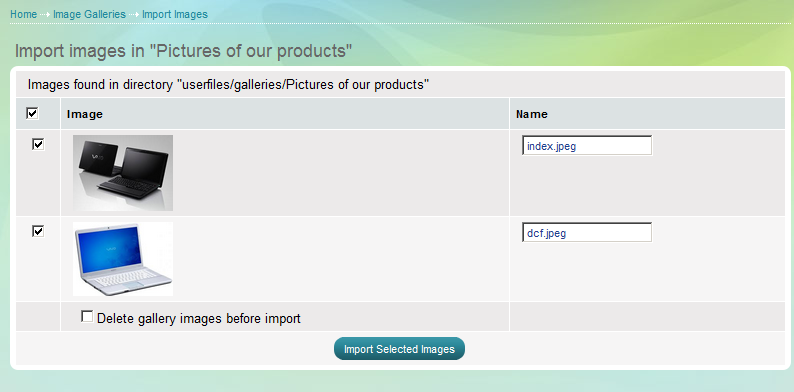
Task: Open the Image Galleries breadcrumb link
Action: (x=89, y=14)
